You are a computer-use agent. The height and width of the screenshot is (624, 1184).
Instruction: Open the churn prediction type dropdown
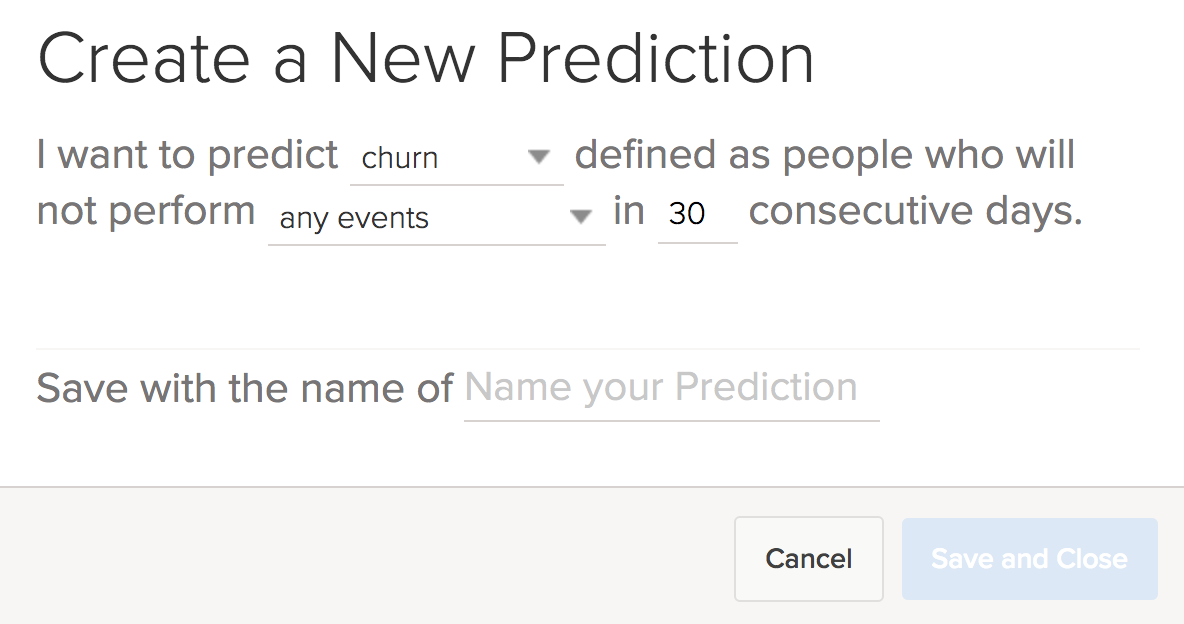click(x=440, y=158)
